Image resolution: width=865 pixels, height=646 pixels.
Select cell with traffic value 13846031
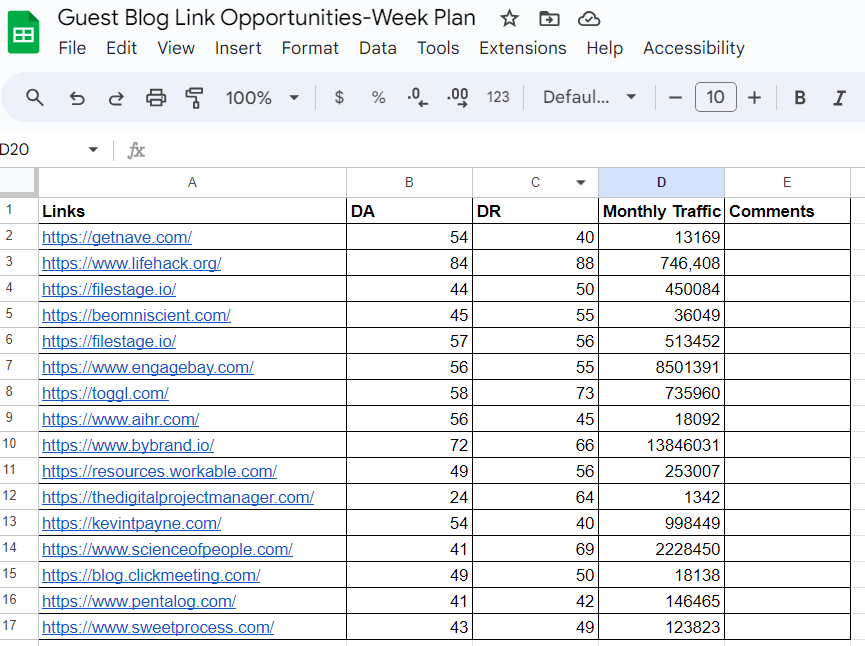click(661, 444)
